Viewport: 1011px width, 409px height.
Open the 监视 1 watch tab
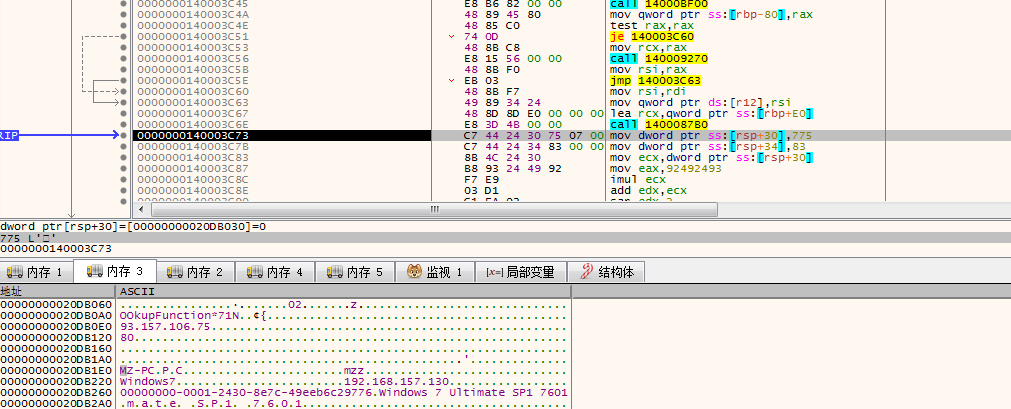point(435,272)
